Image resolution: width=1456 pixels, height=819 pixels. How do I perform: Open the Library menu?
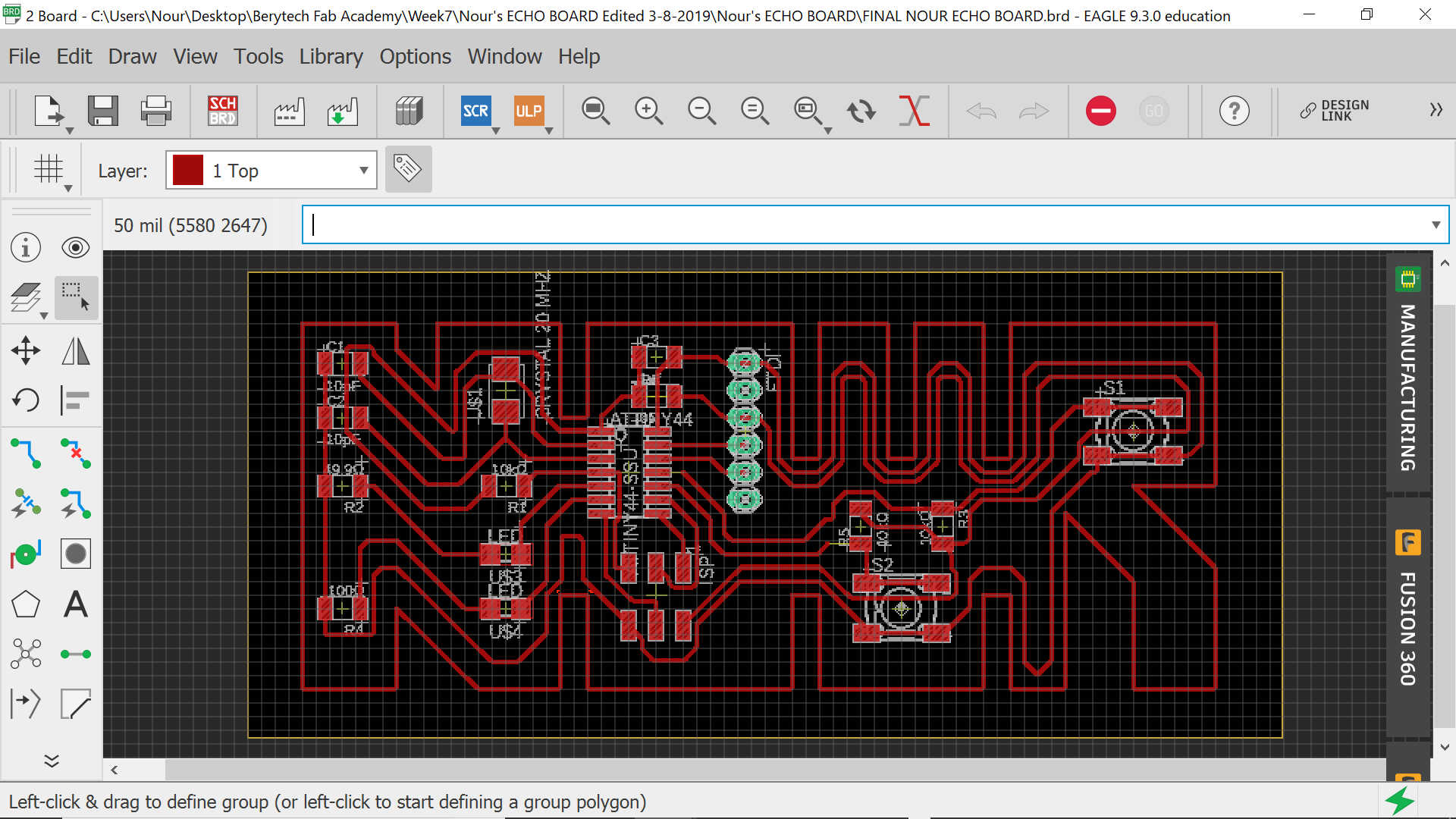click(331, 56)
